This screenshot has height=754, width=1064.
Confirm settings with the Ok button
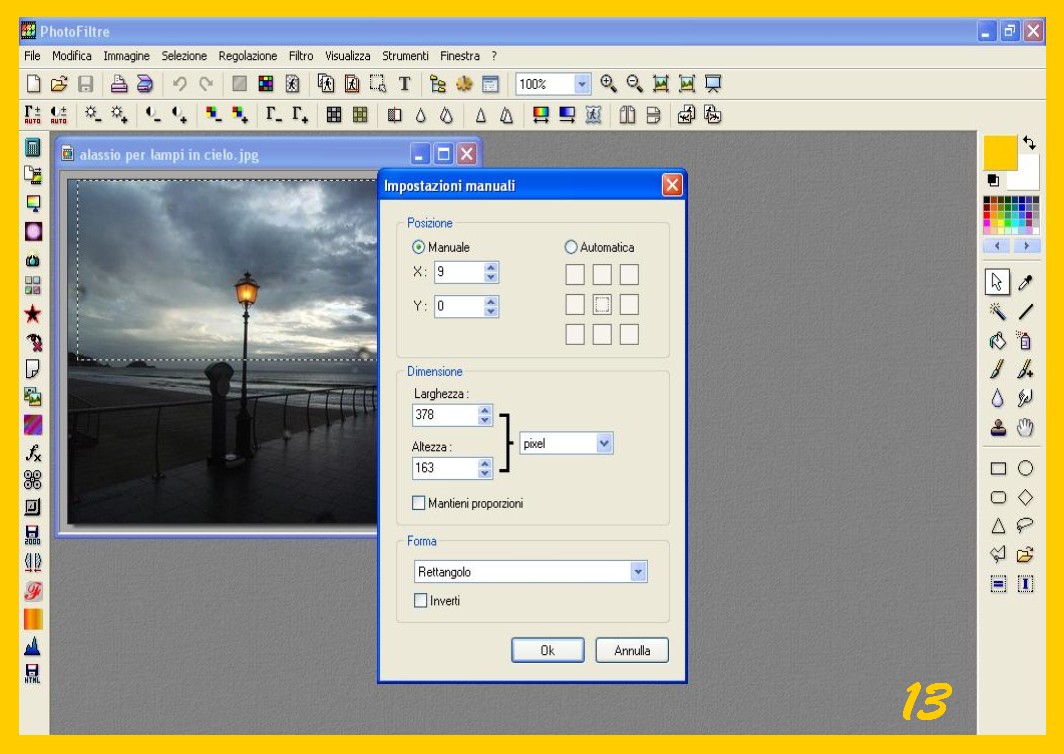click(547, 650)
